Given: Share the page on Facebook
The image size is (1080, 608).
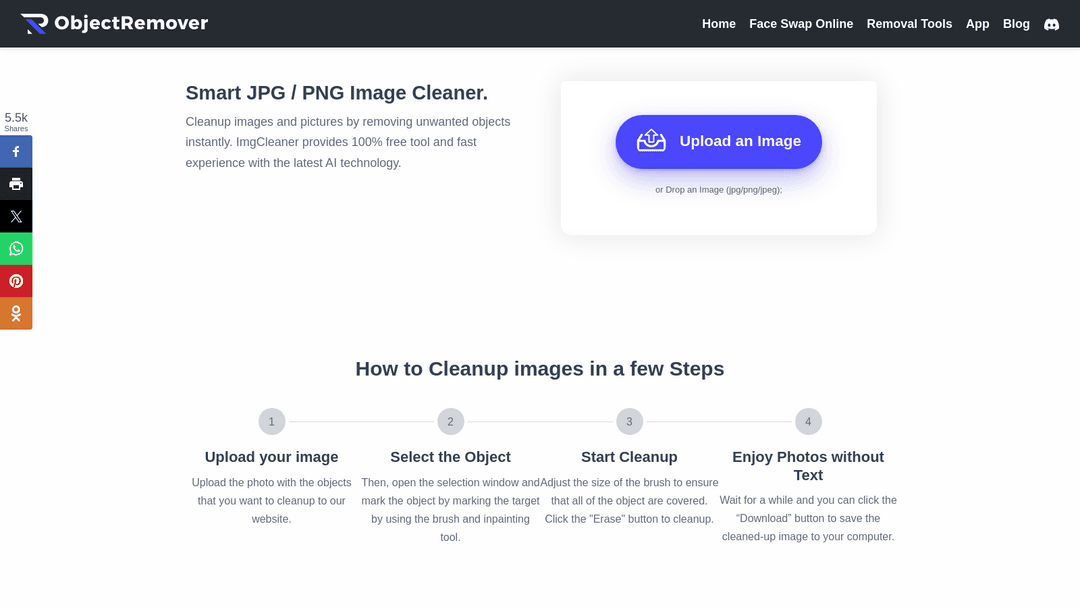Looking at the screenshot, I should [x=16, y=151].
